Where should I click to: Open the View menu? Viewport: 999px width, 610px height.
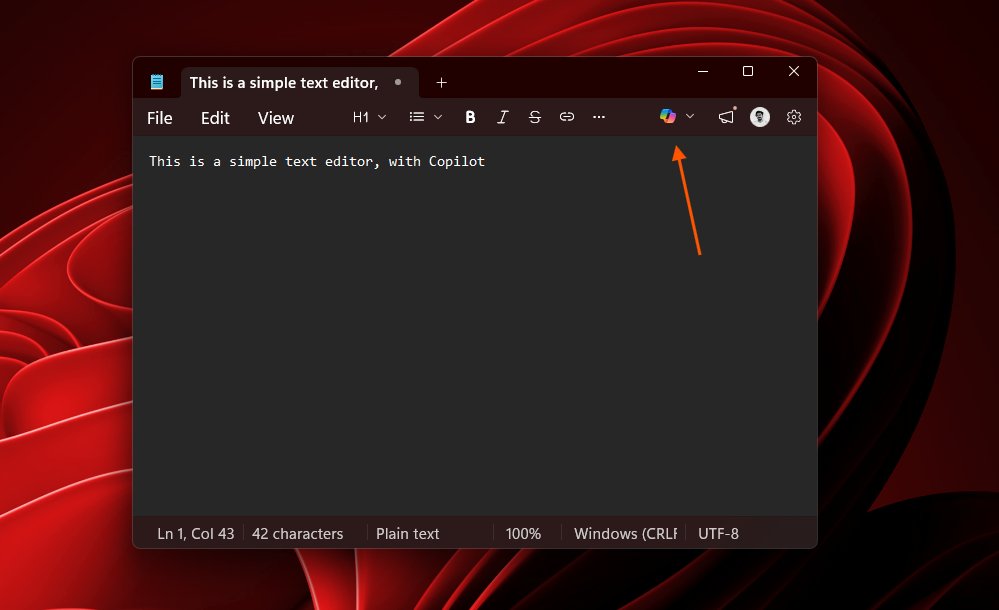[x=275, y=118]
